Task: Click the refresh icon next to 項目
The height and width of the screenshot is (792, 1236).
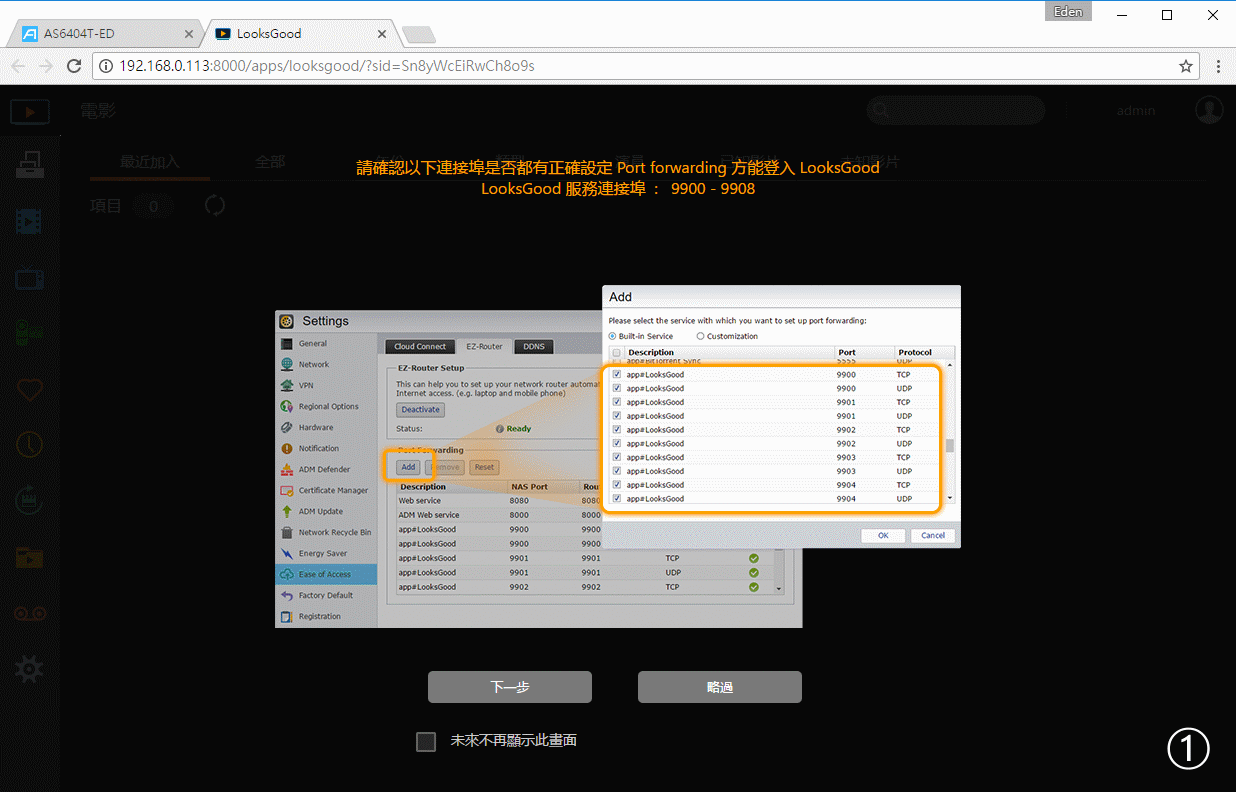Action: pos(215,206)
